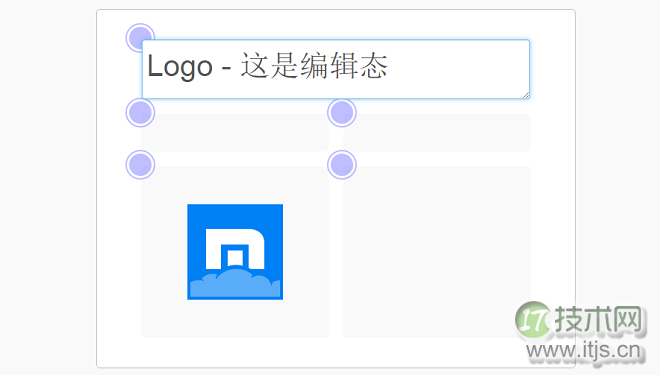This screenshot has height=375, width=660.
Task: Click the textarea resize grip corner
Action: 526,95
